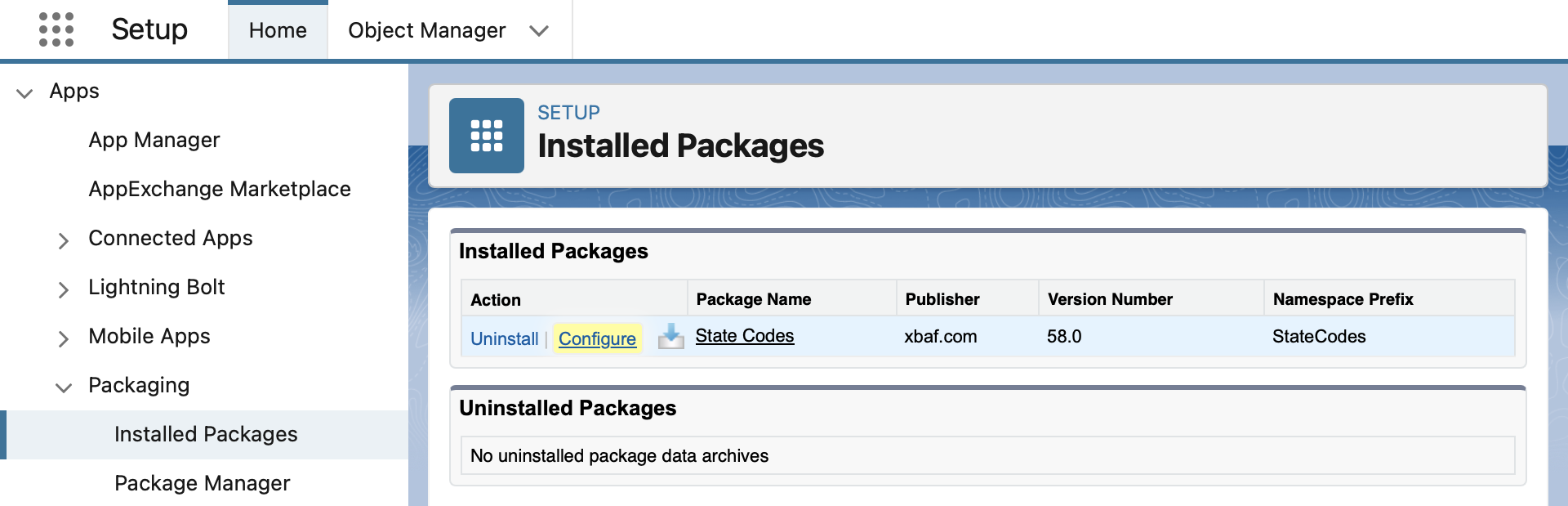Open App Manager in the sidebar
1568x506 pixels.
[154, 140]
